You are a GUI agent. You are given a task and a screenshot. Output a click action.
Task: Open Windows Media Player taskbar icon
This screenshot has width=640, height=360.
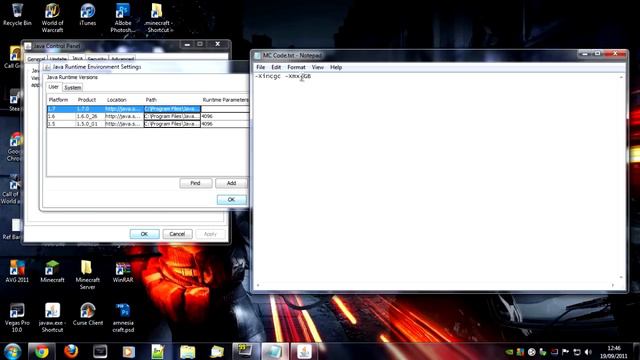pos(129,351)
